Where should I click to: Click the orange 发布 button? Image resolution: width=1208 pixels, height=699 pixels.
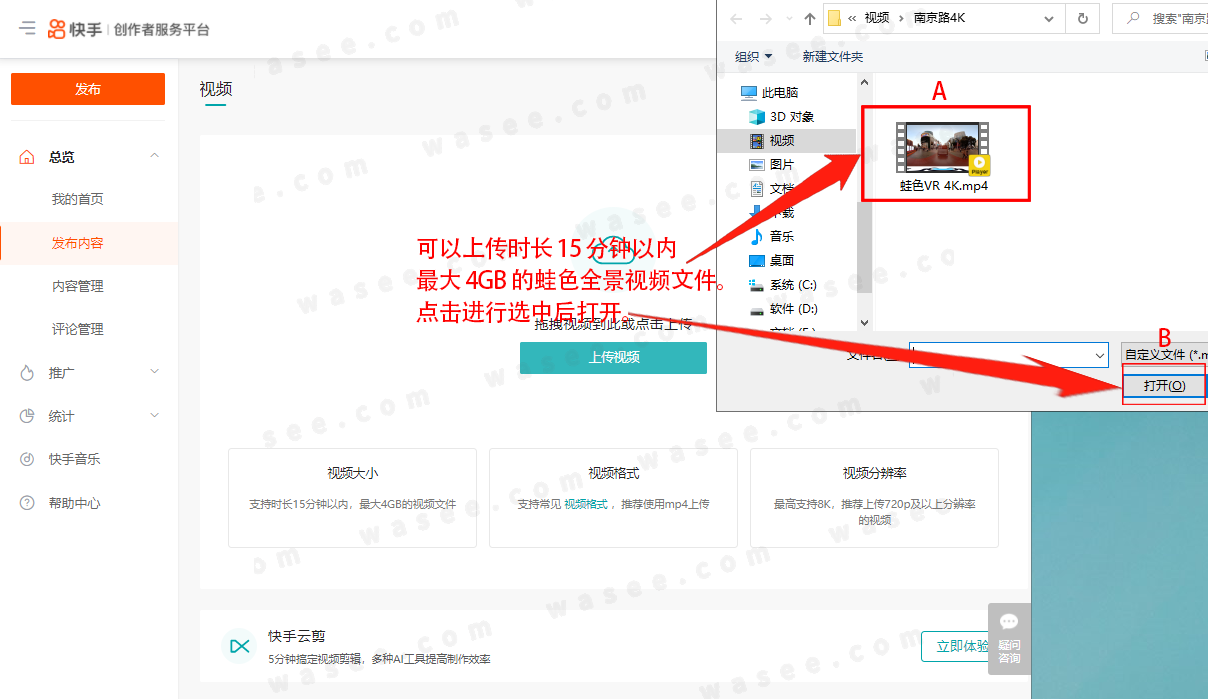click(x=88, y=89)
